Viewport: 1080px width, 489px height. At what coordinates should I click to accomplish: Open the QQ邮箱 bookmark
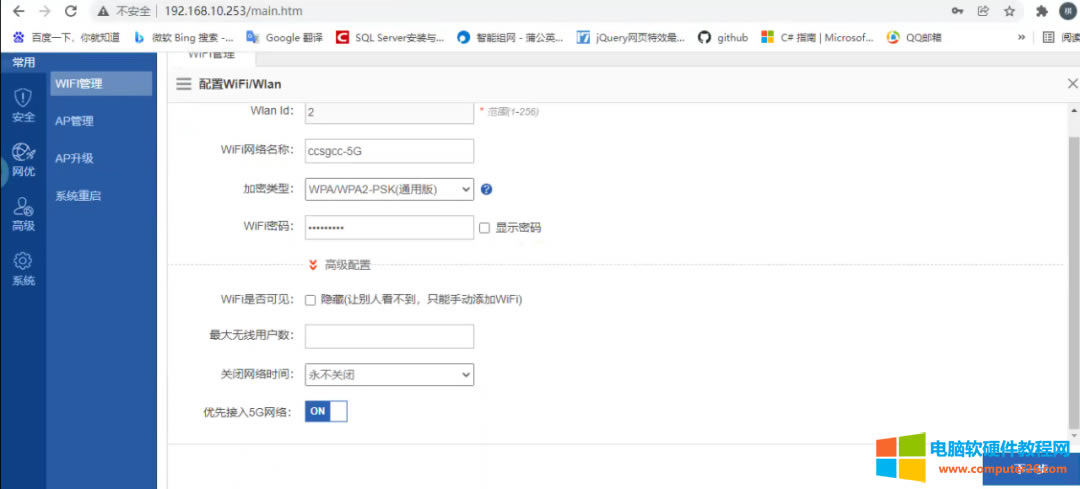(913, 37)
